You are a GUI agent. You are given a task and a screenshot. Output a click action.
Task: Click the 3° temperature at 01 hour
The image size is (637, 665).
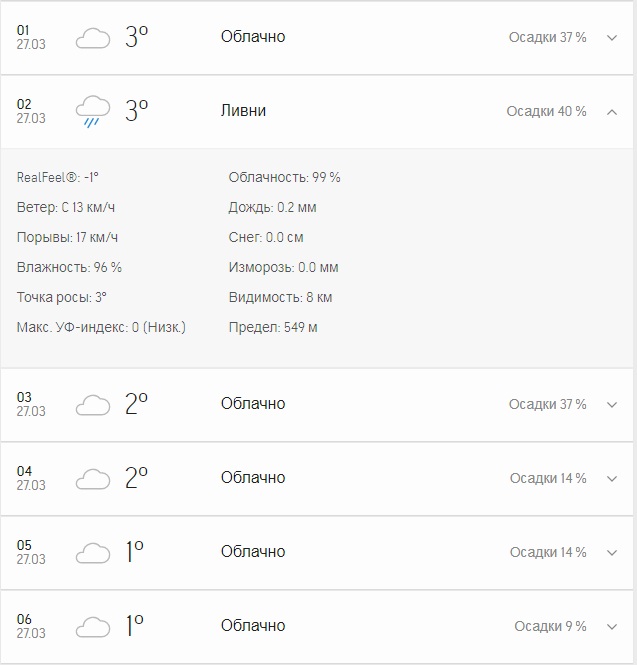pyautogui.click(x=136, y=36)
